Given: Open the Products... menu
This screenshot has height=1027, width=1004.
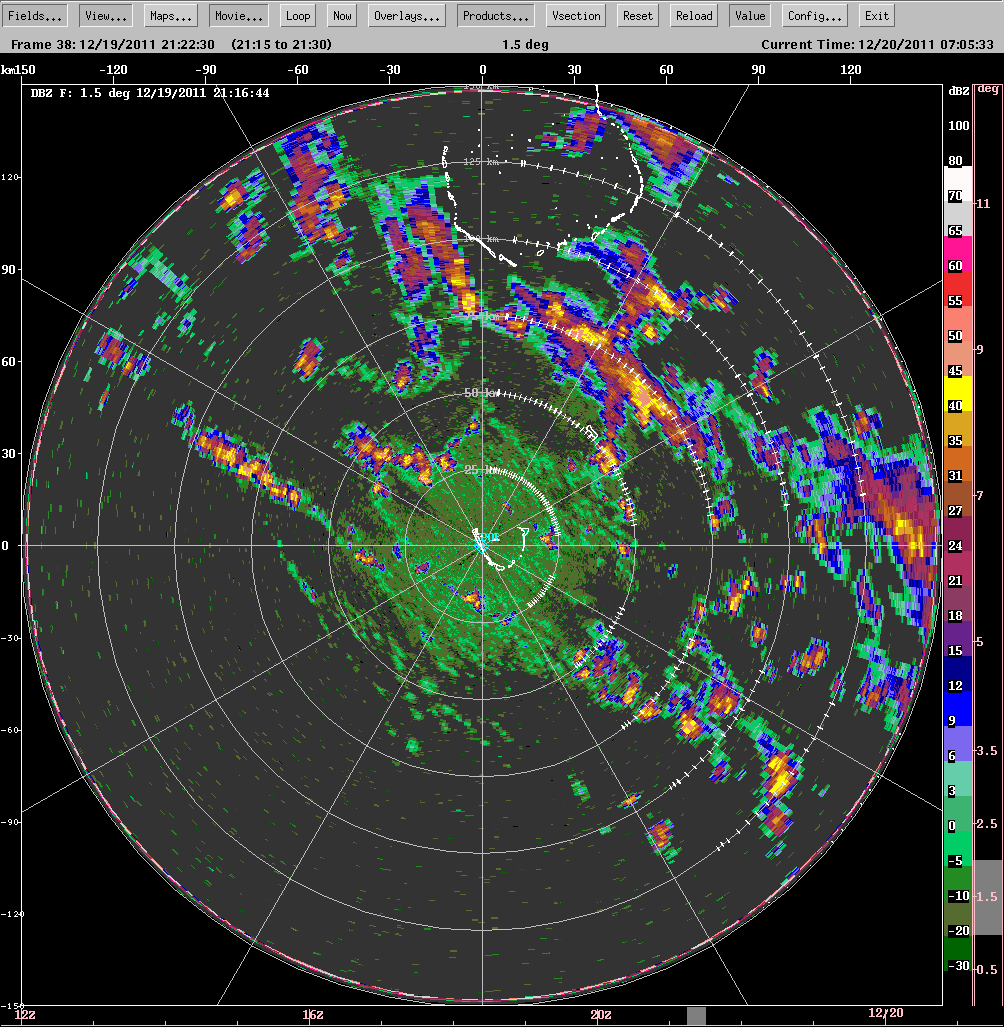Looking at the screenshot, I should [x=495, y=16].
